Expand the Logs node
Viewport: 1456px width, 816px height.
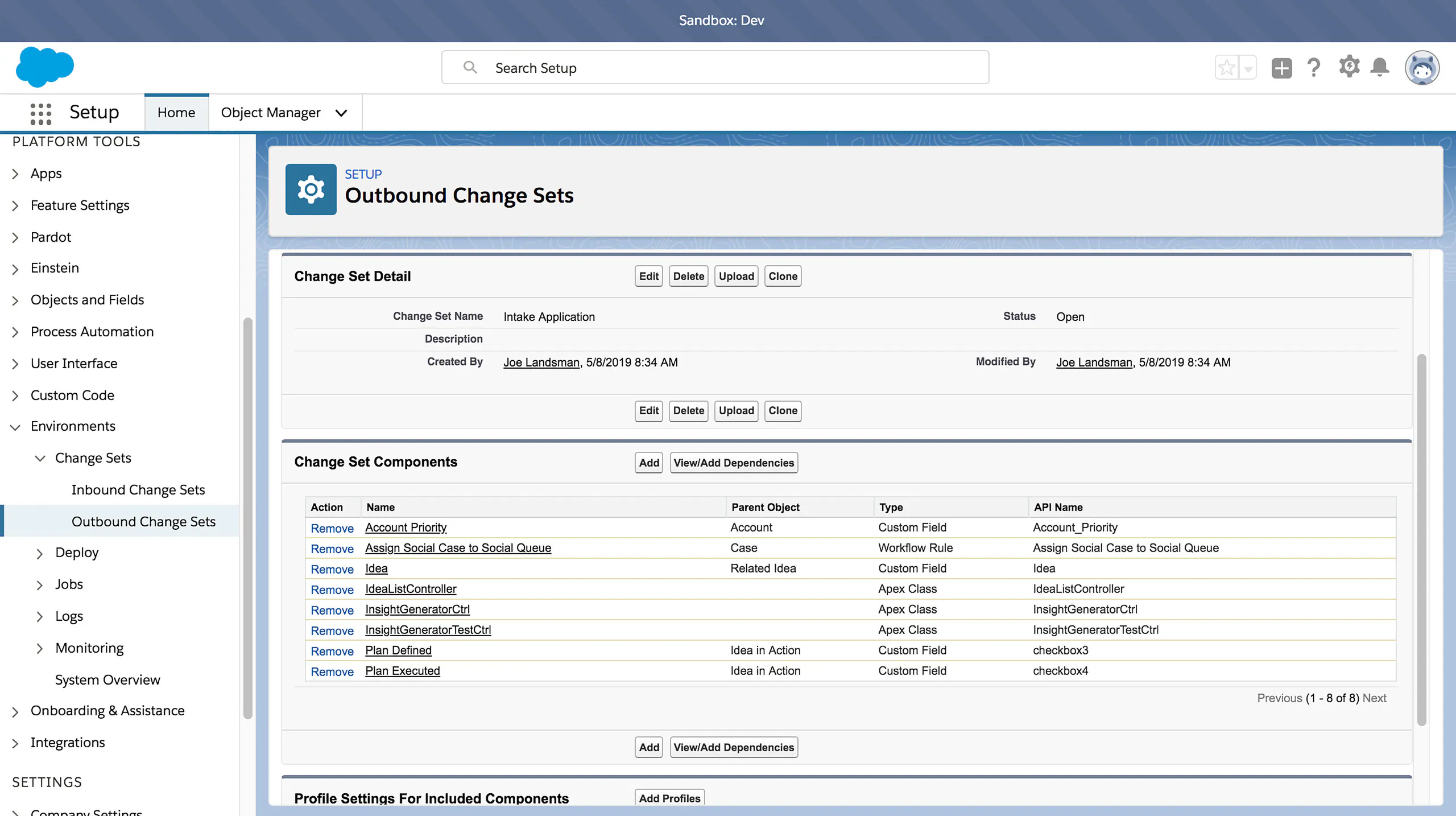coord(39,617)
